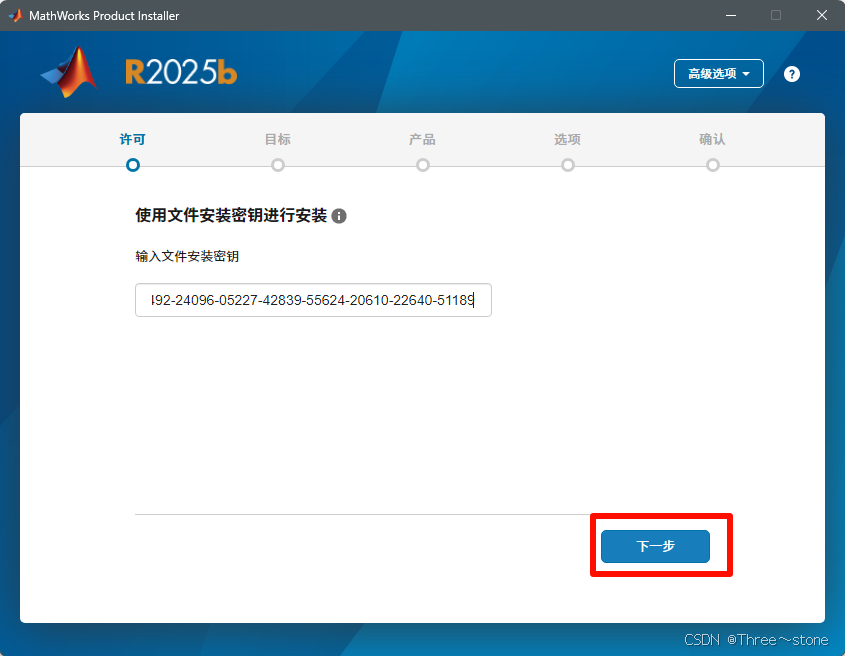Click the 输入文件安装密钥 label
Viewport: 845px width, 656px height.
[x=187, y=256]
